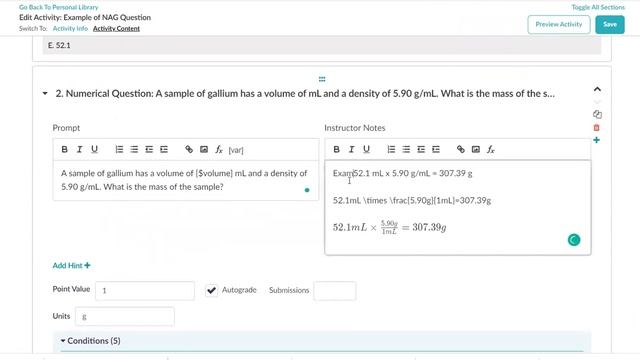
Task: Insert formula in Prompt editor
Action: (219, 149)
